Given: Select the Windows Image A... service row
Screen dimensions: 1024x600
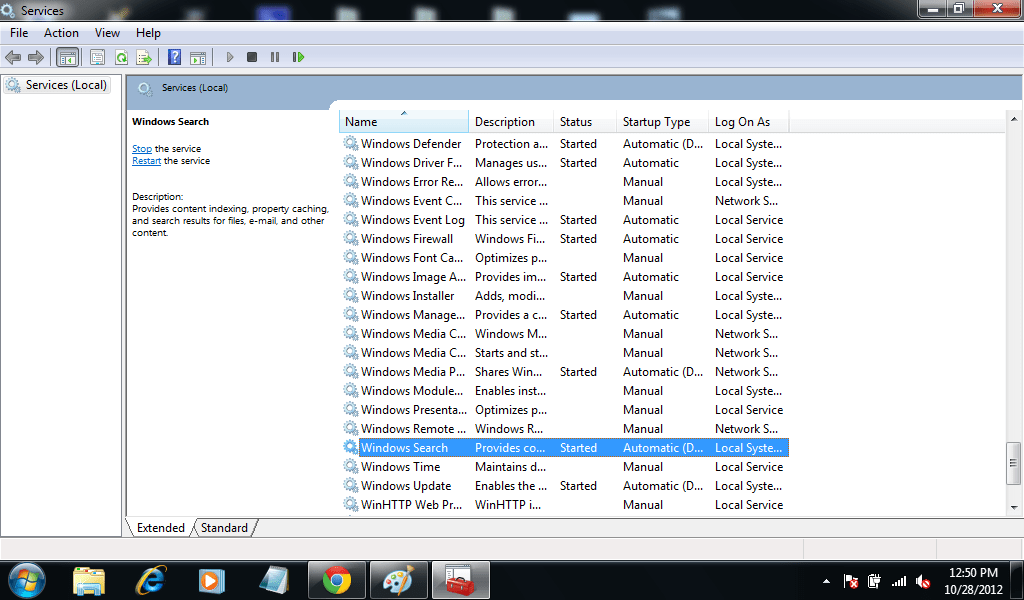Looking at the screenshot, I should (x=564, y=276).
